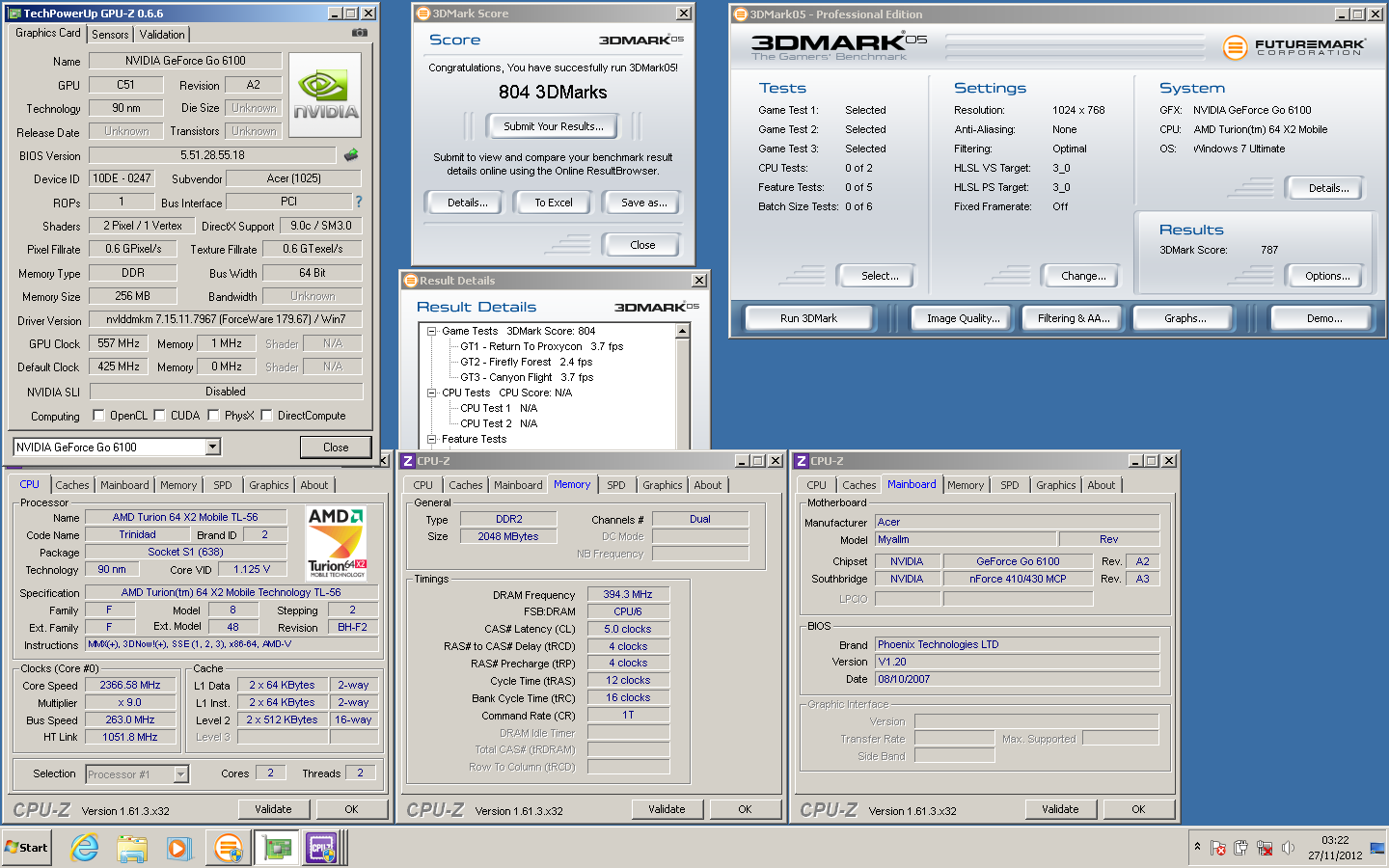The image size is (1389, 868).
Task: Click Validate in CPU-Z Mainboard window
Action: pyautogui.click(x=1060, y=809)
